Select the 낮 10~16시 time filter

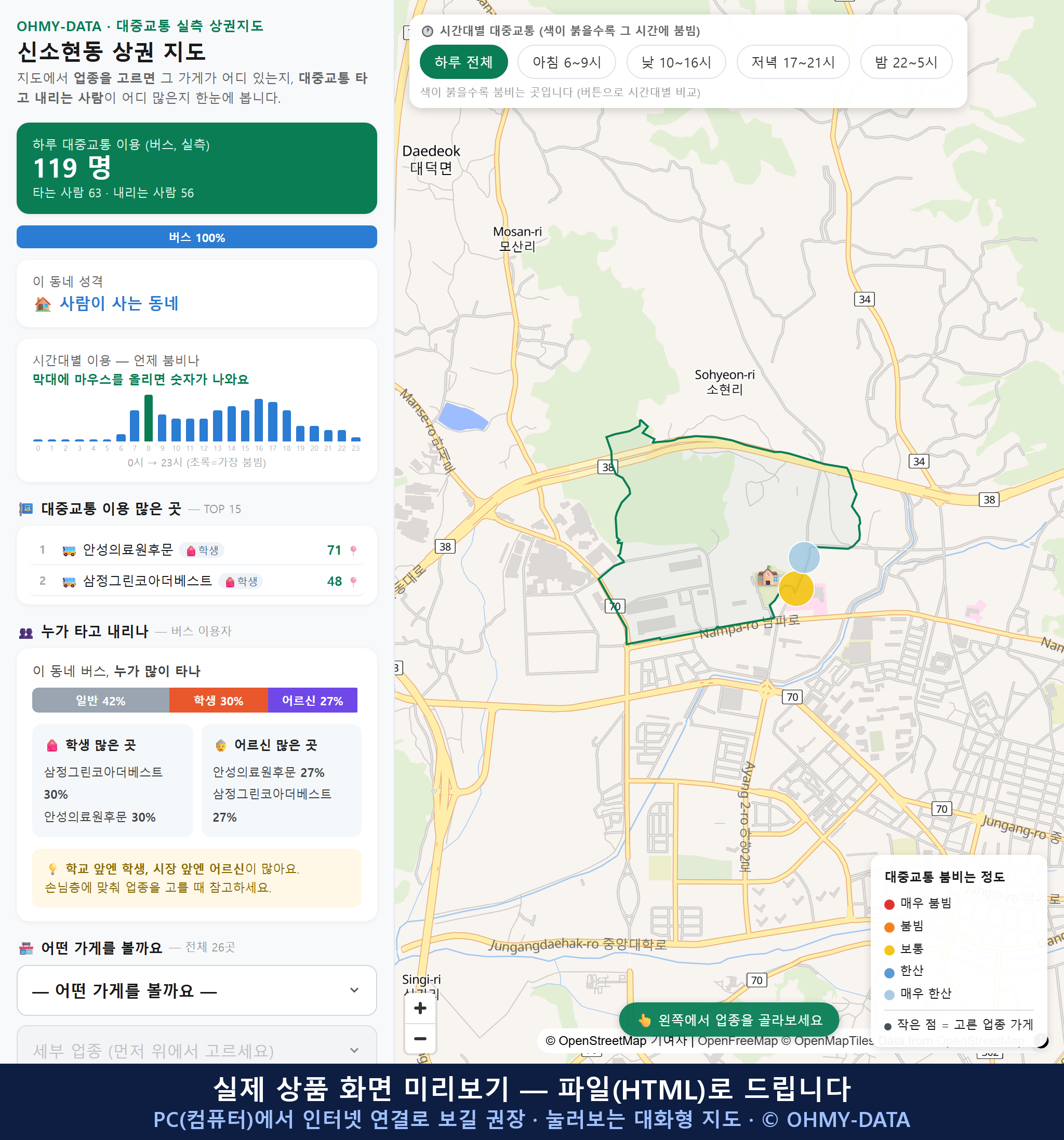coord(676,62)
